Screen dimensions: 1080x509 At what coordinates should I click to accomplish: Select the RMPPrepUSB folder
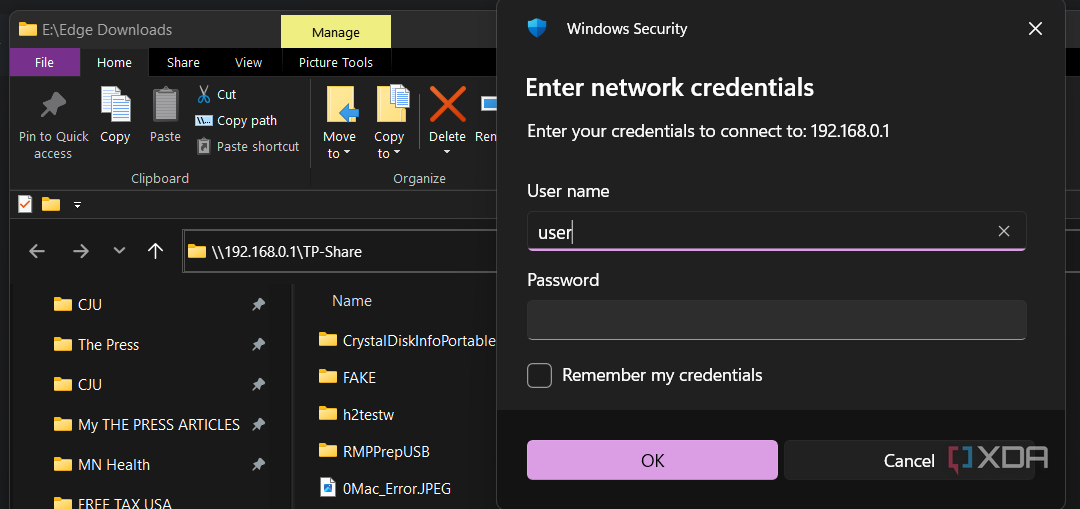pos(386,451)
